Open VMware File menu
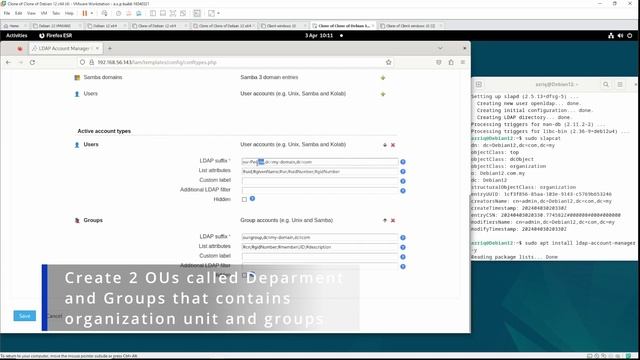 pos(7,13)
